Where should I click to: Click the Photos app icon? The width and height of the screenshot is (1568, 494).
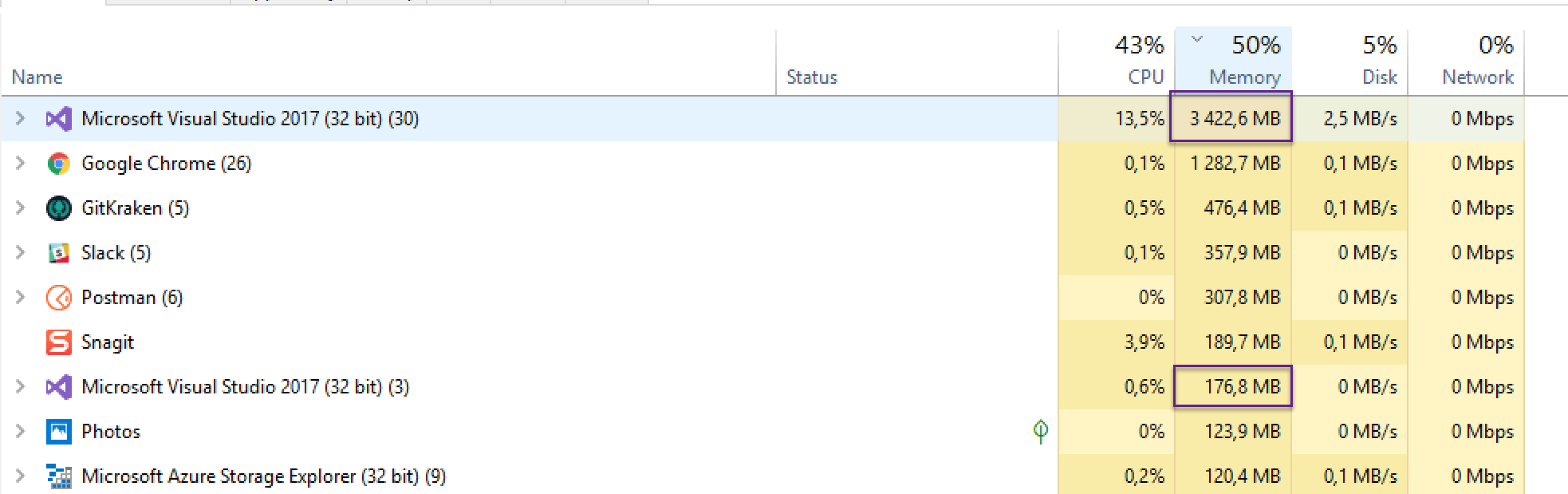click(58, 432)
